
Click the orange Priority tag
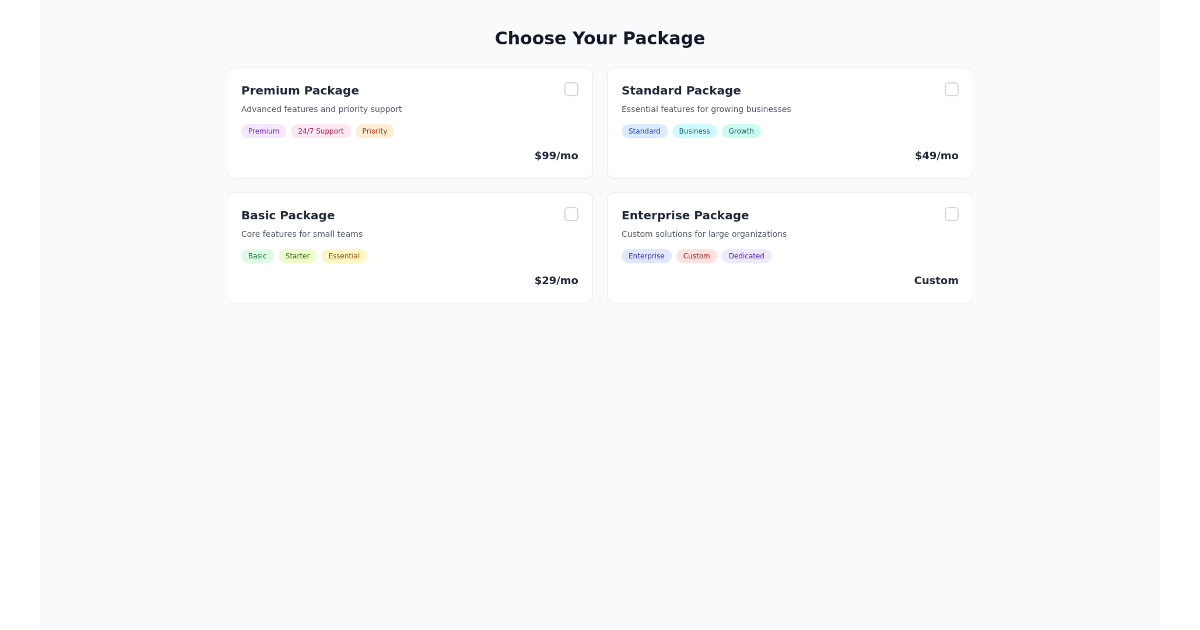coord(375,131)
